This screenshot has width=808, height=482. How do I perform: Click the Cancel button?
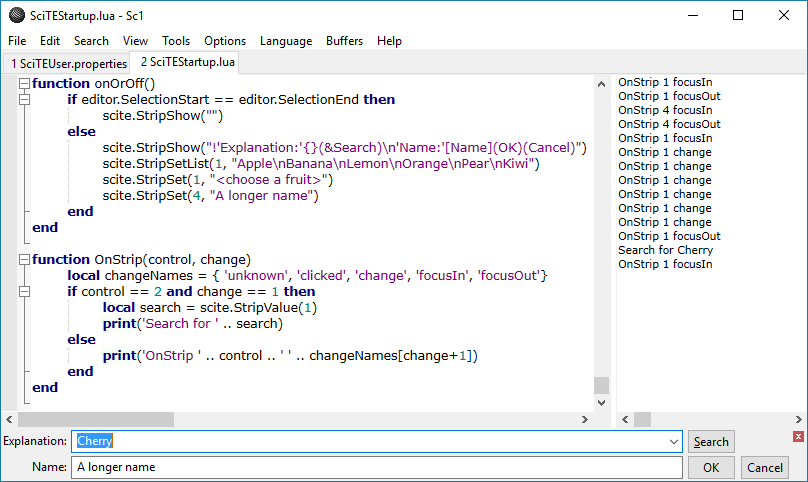[765, 467]
